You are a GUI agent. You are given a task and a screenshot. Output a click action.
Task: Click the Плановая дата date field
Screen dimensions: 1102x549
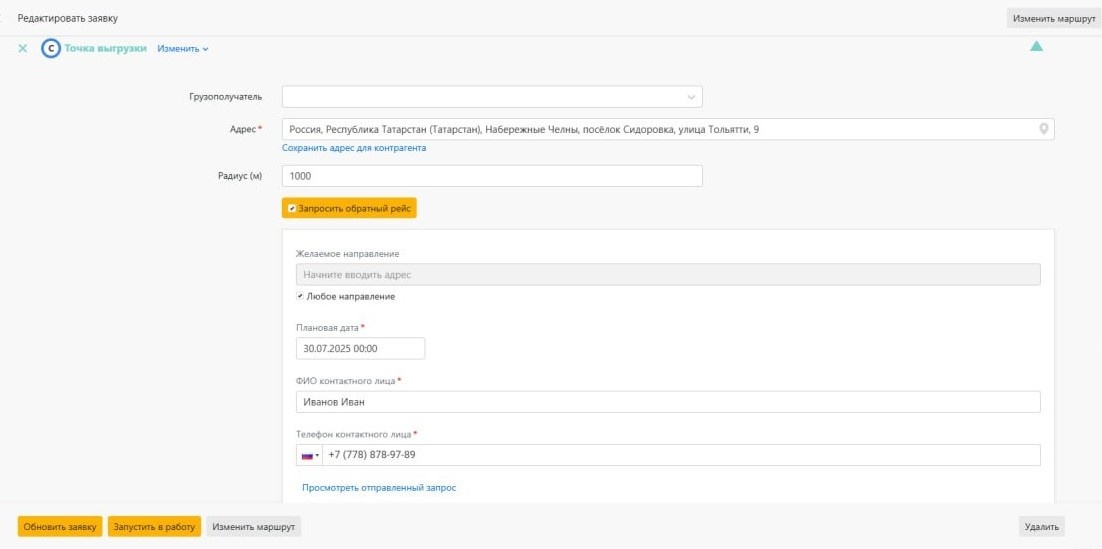coord(360,348)
